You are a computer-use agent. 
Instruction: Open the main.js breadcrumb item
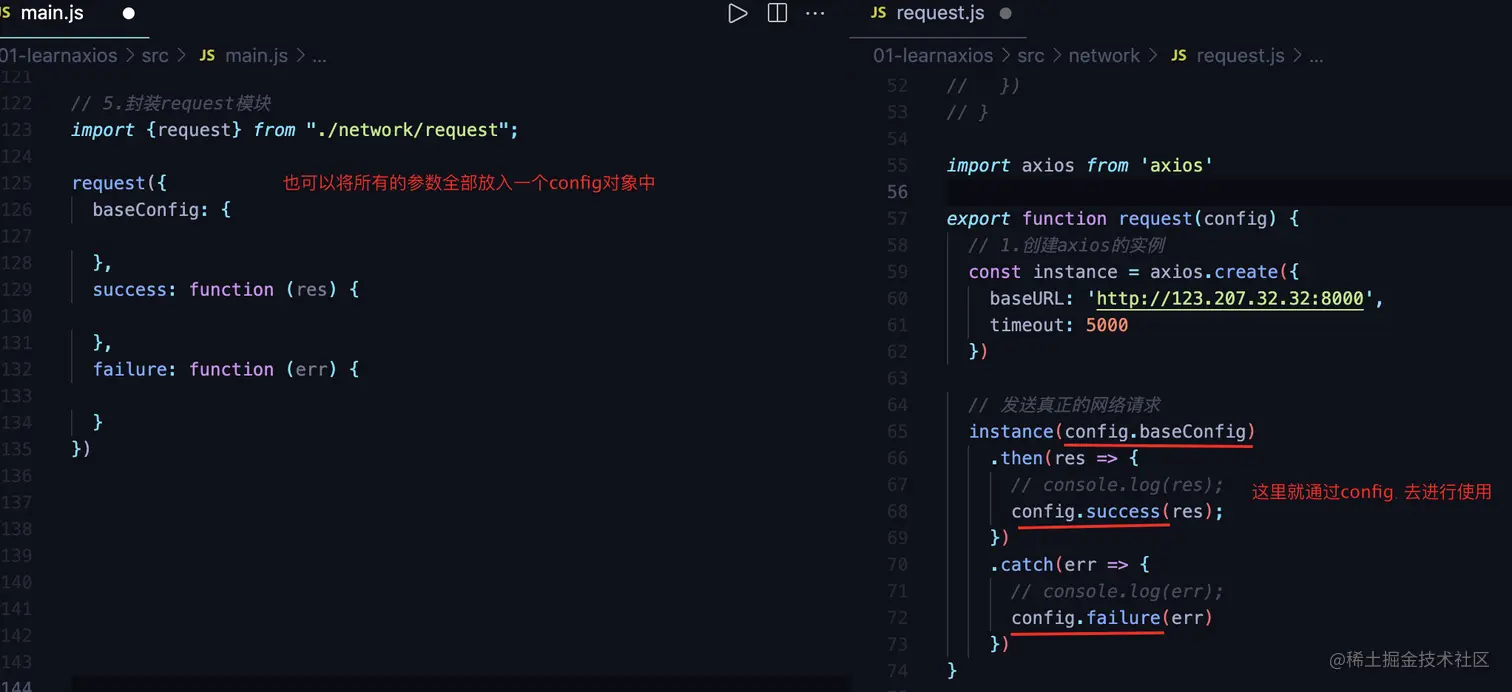click(x=256, y=56)
